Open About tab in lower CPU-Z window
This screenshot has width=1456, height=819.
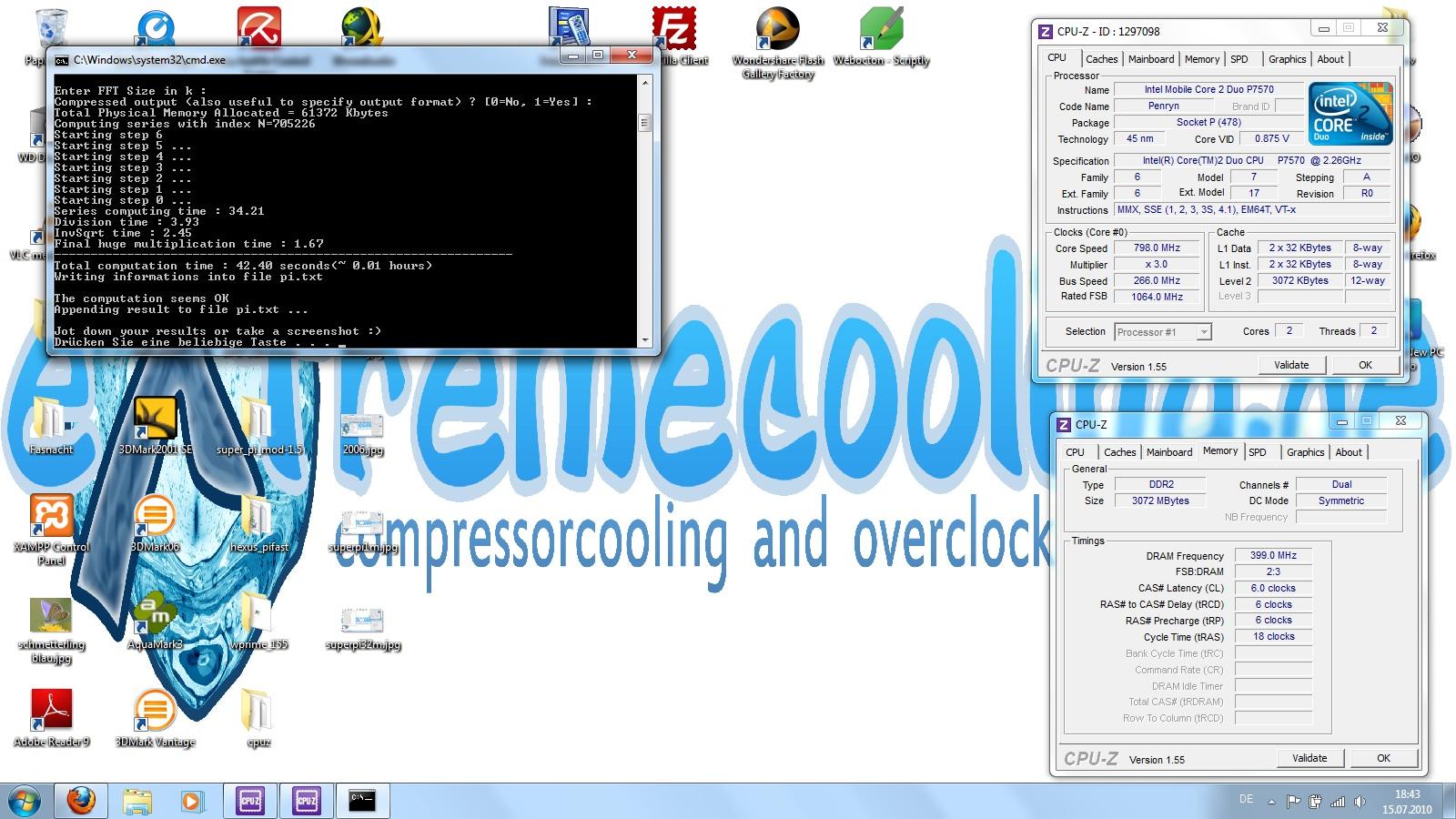(1349, 452)
